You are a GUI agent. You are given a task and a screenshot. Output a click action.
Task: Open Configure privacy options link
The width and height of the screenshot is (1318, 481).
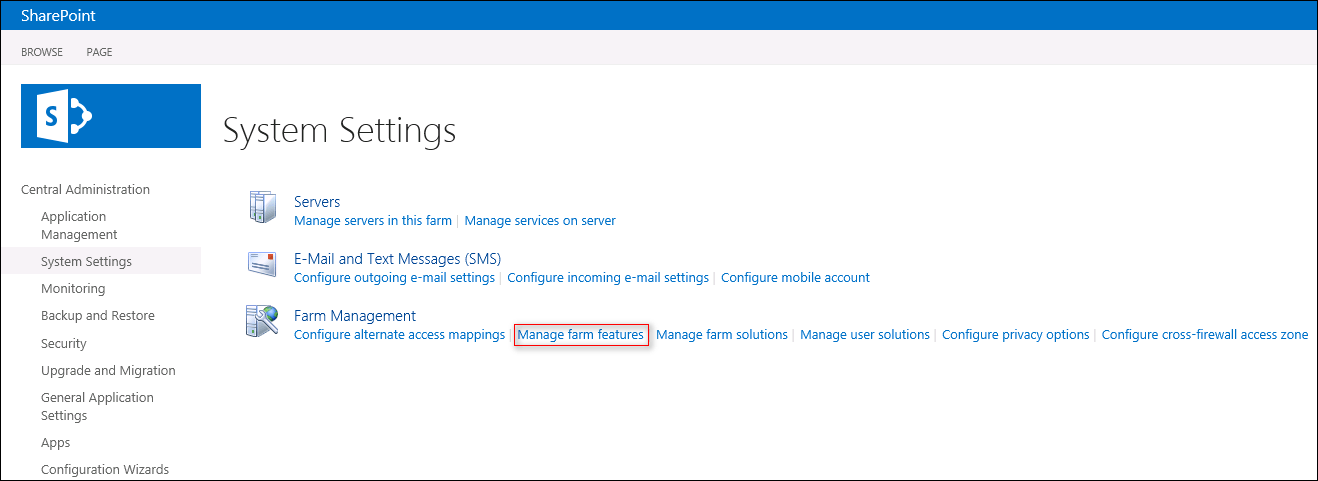(1016, 335)
